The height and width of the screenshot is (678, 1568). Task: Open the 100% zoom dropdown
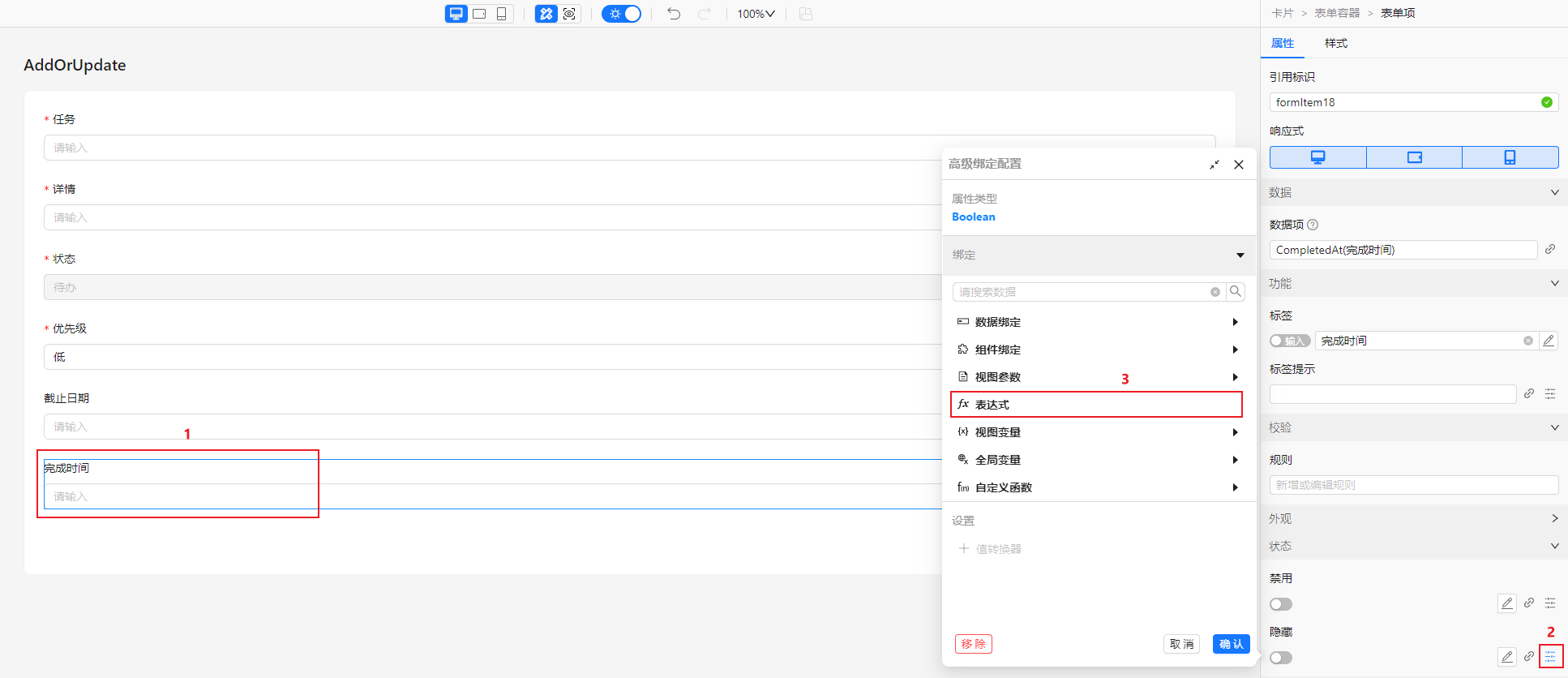756,14
